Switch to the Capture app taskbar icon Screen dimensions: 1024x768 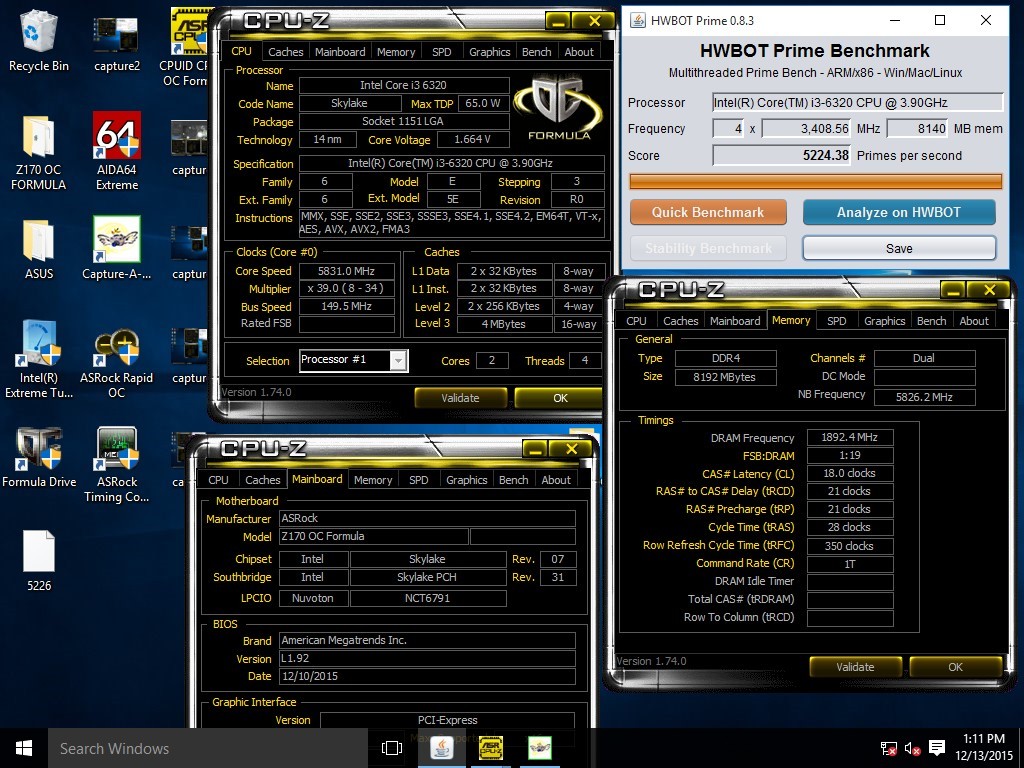pos(539,748)
